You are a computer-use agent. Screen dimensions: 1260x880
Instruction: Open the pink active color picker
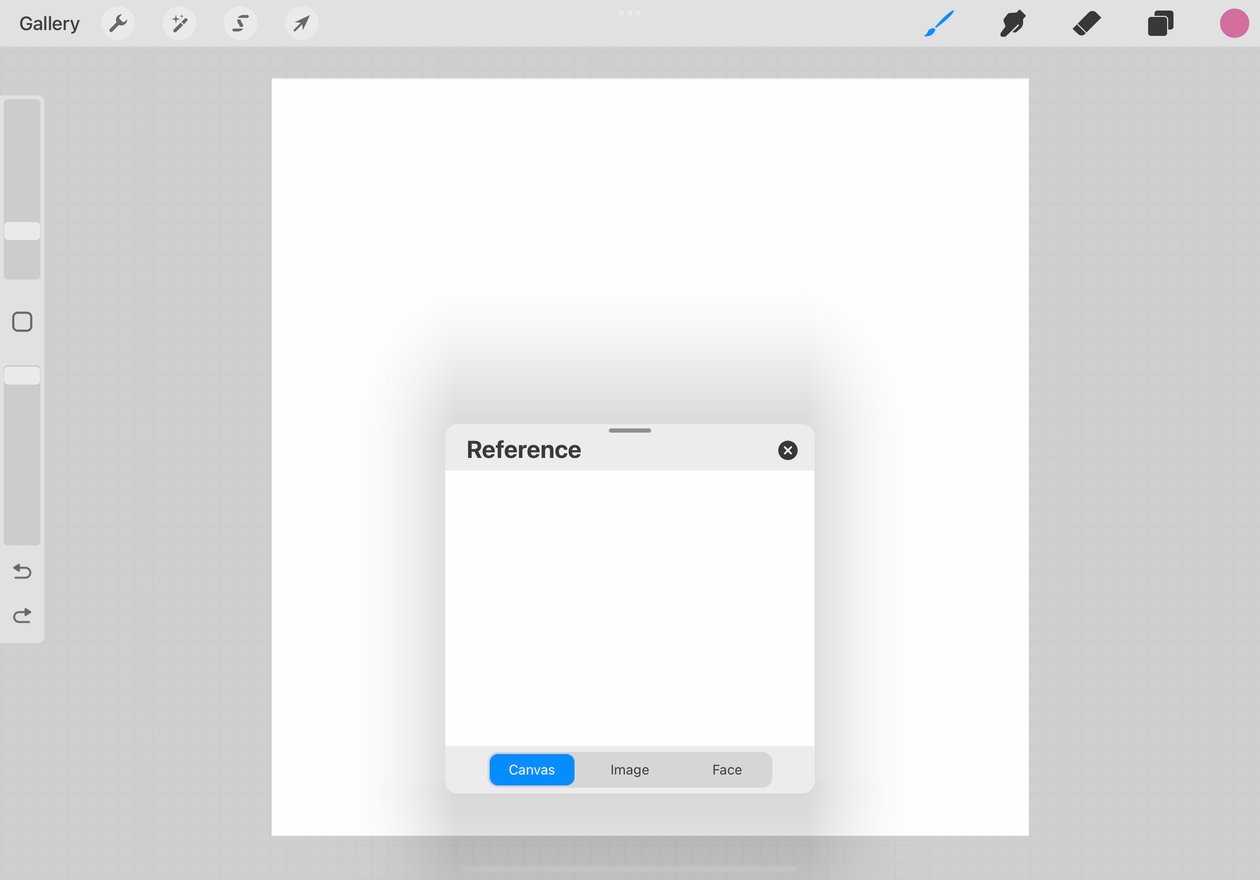(1234, 23)
